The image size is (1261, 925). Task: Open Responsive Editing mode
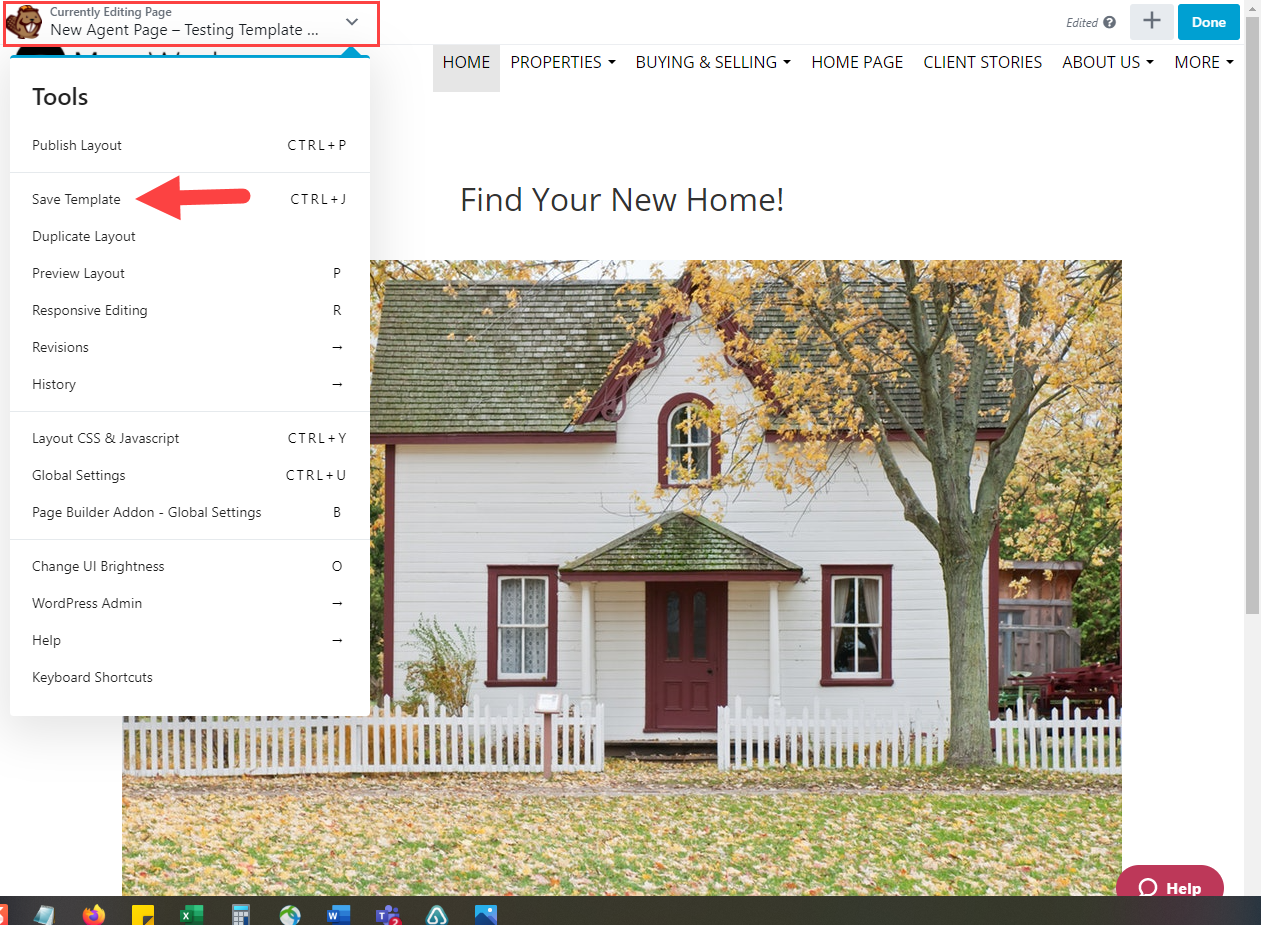pyautogui.click(x=89, y=310)
